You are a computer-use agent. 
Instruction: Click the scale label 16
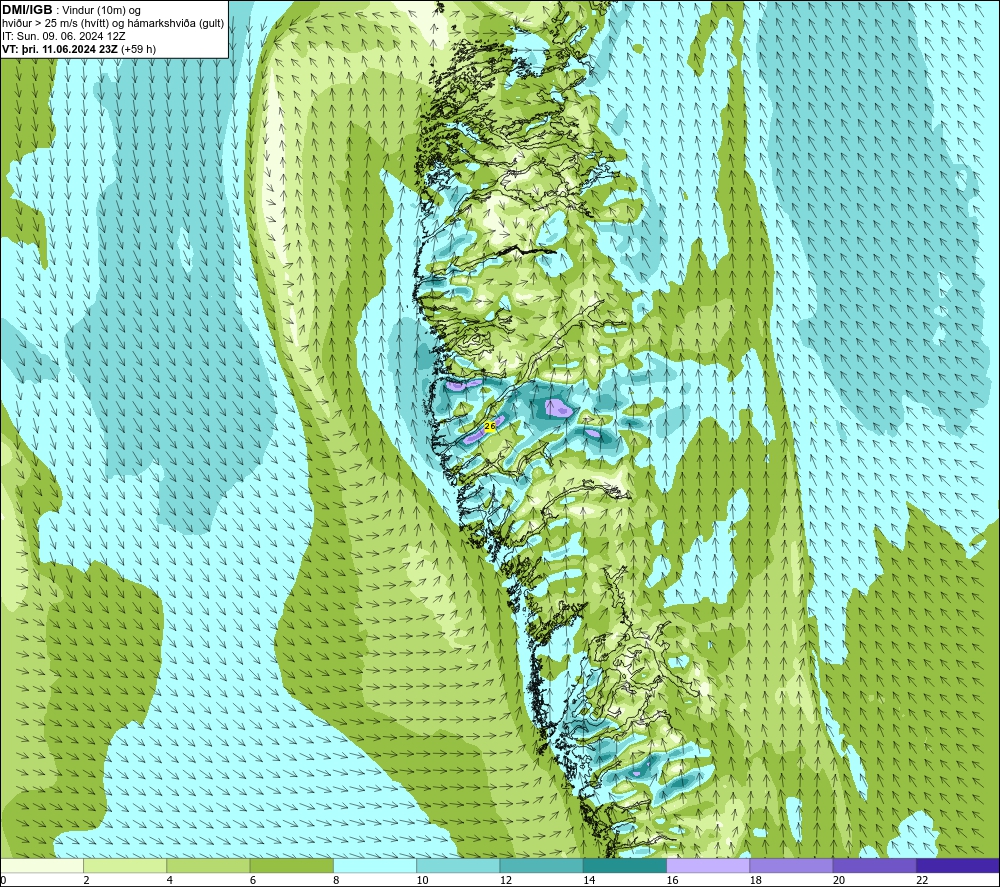672,880
